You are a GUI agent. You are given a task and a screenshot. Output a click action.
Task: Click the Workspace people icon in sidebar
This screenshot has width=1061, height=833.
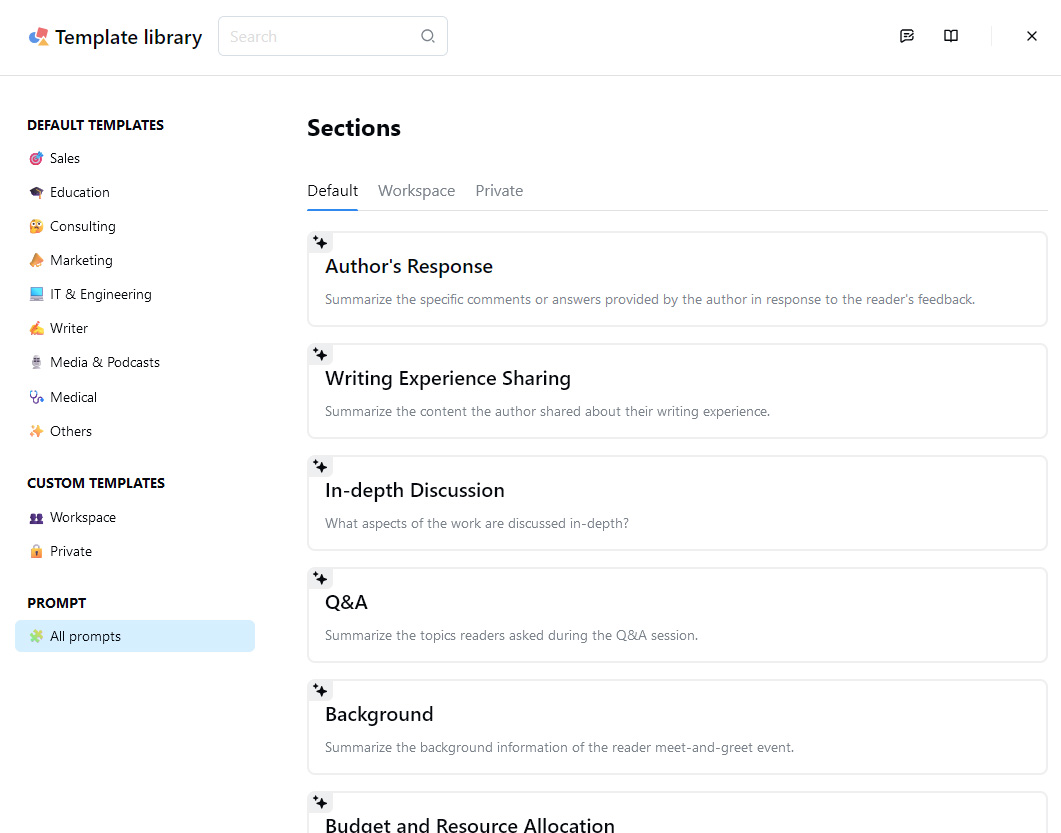36,518
